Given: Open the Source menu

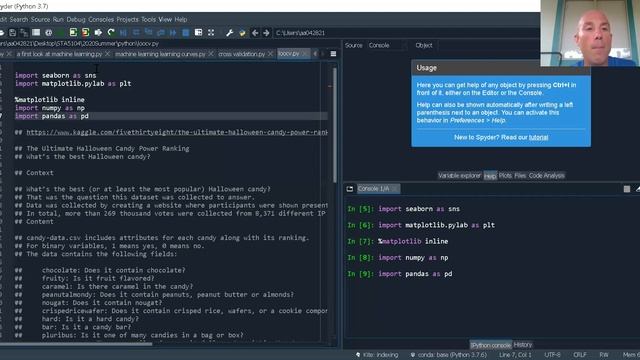Looking at the screenshot, I should [x=40, y=19].
